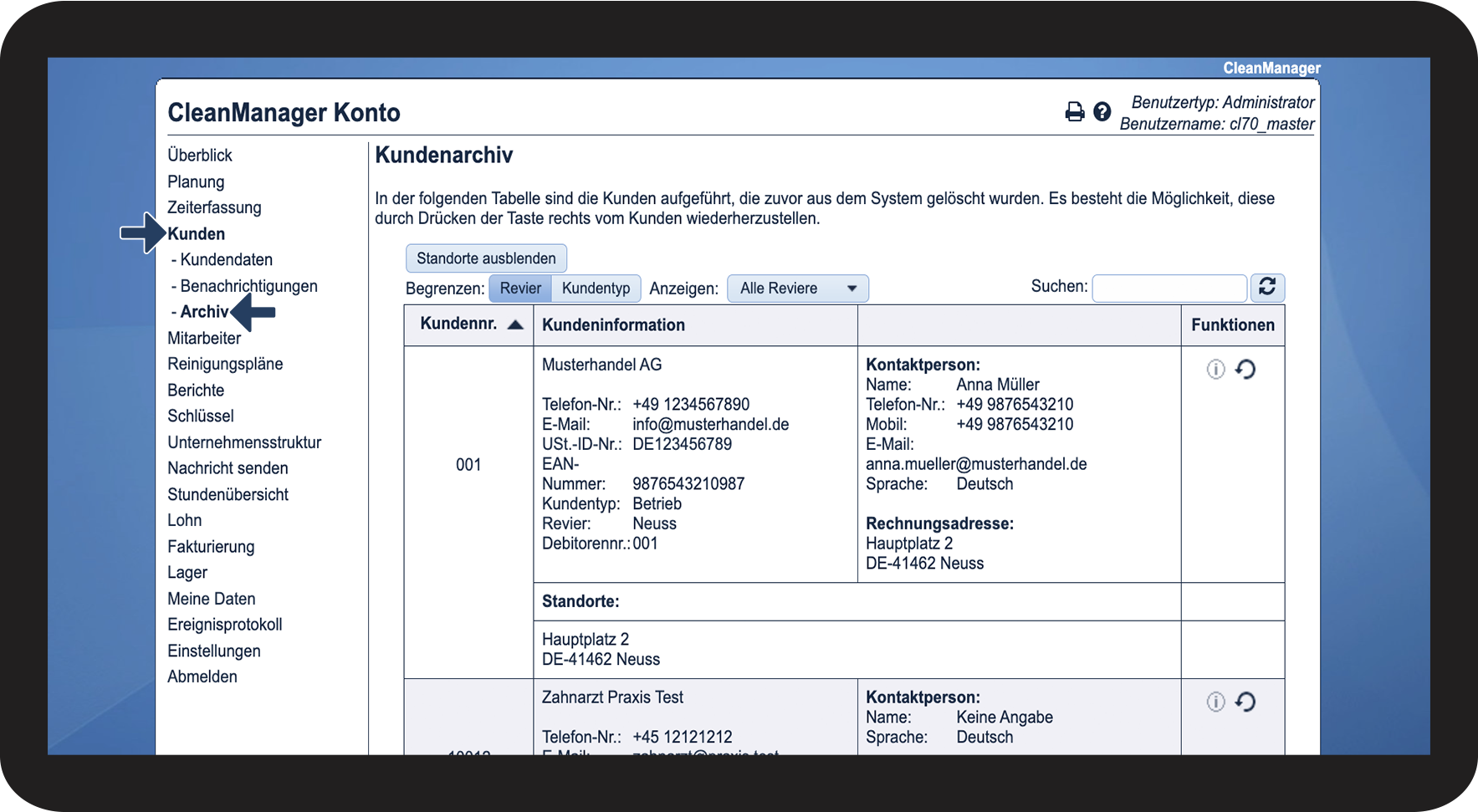Click USt.-ID value DE123456789
Viewport: 1478px width, 812px height.
[x=682, y=444]
